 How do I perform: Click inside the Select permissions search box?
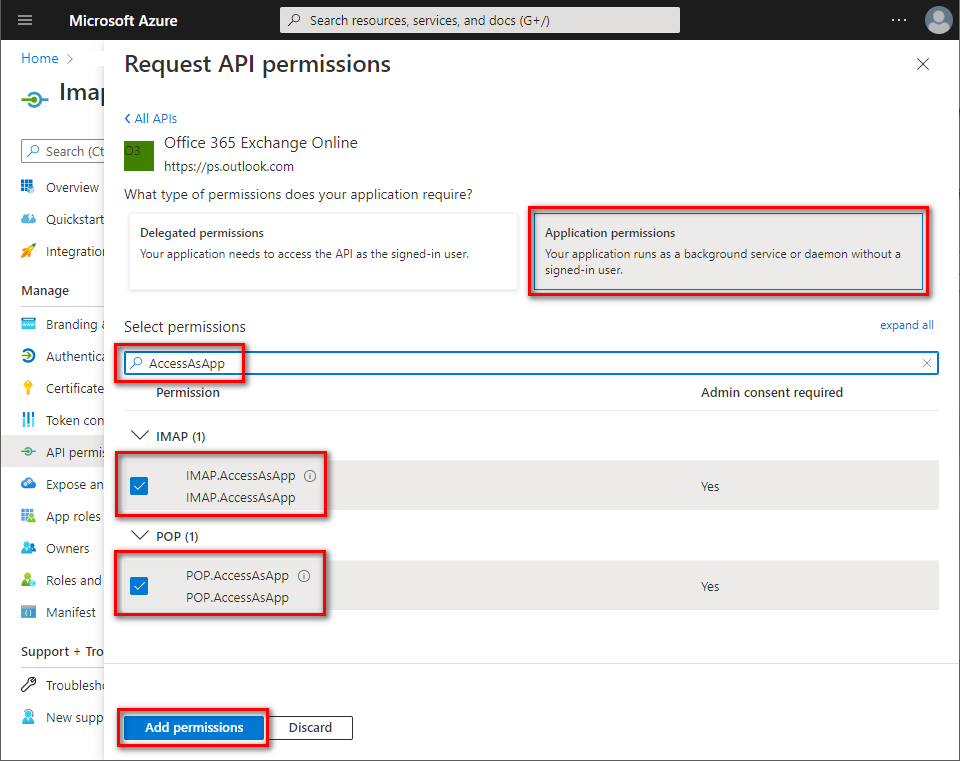click(531, 363)
